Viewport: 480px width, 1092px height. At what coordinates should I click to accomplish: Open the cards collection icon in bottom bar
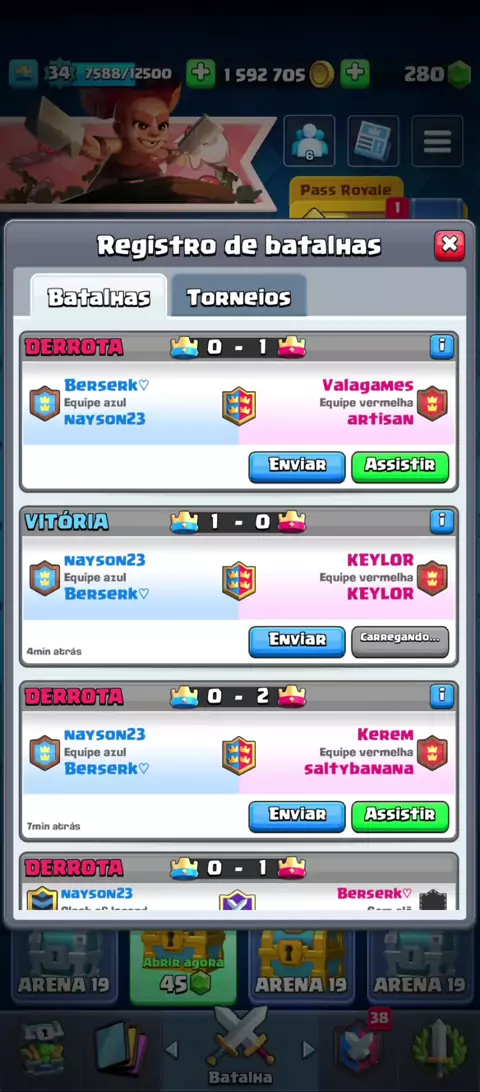[121, 1050]
